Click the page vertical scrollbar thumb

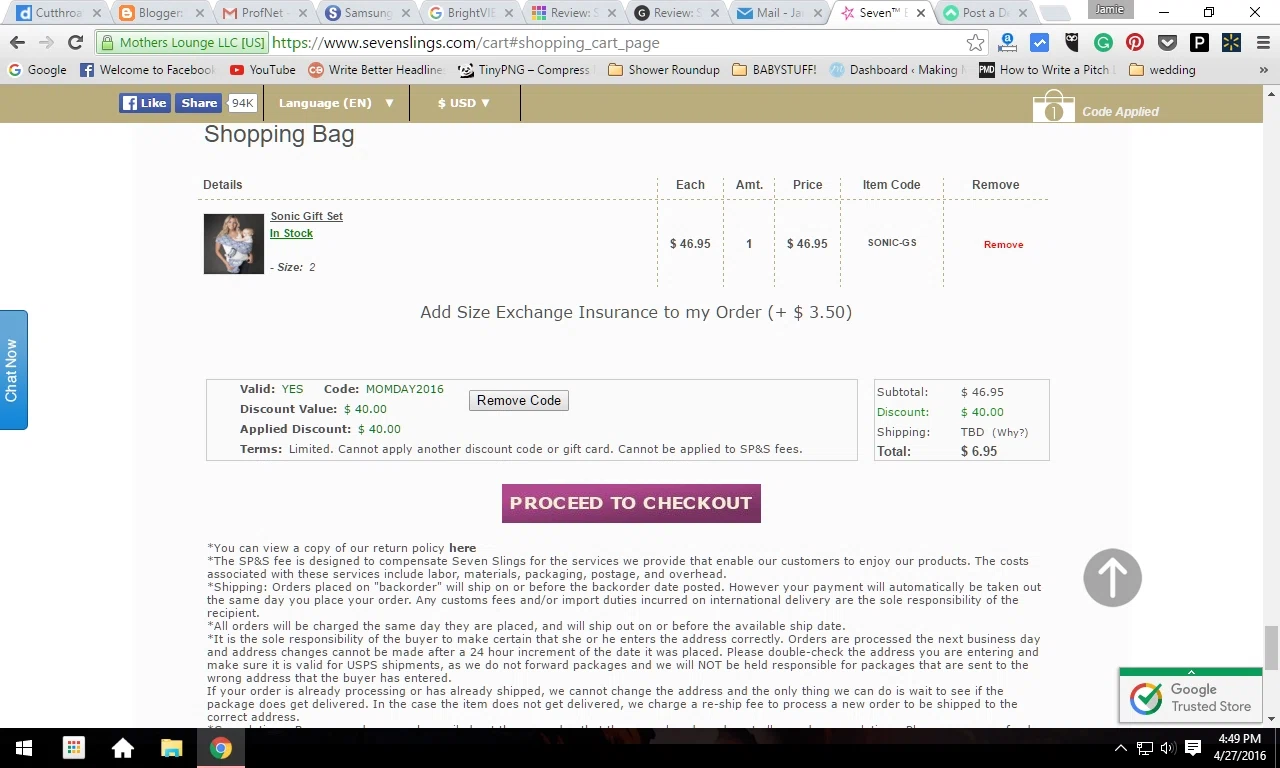pyautogui.click(x=1271, y=648)
